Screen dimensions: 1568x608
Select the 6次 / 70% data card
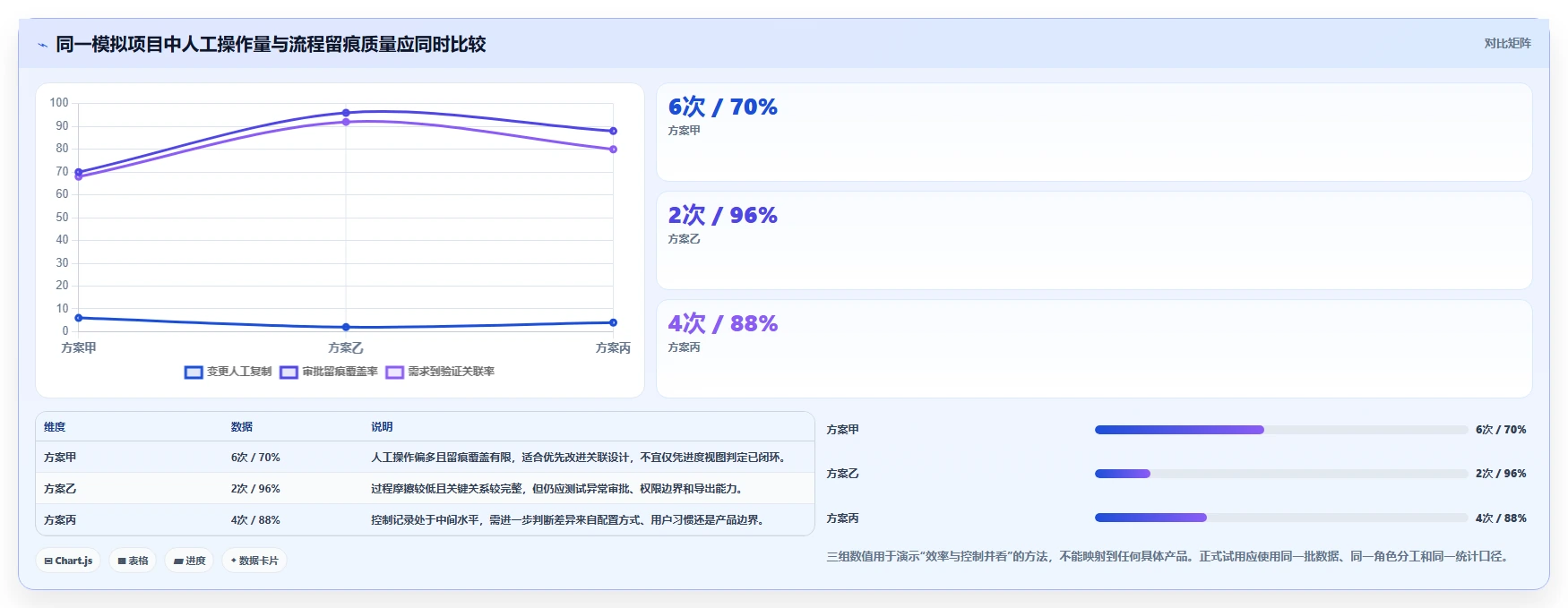coord(1094,133)
